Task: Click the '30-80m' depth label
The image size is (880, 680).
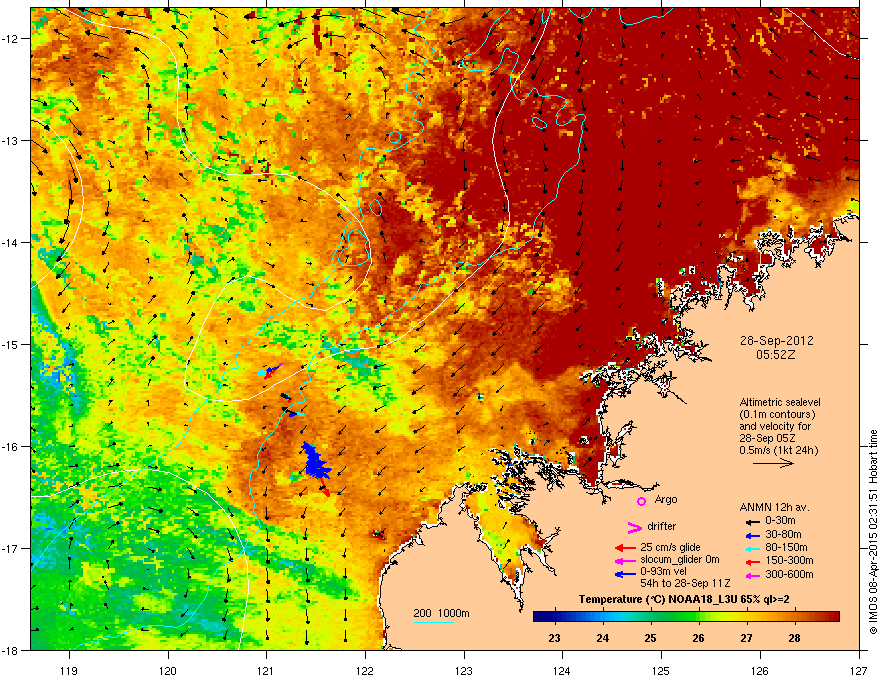Action: pos(783,535)
